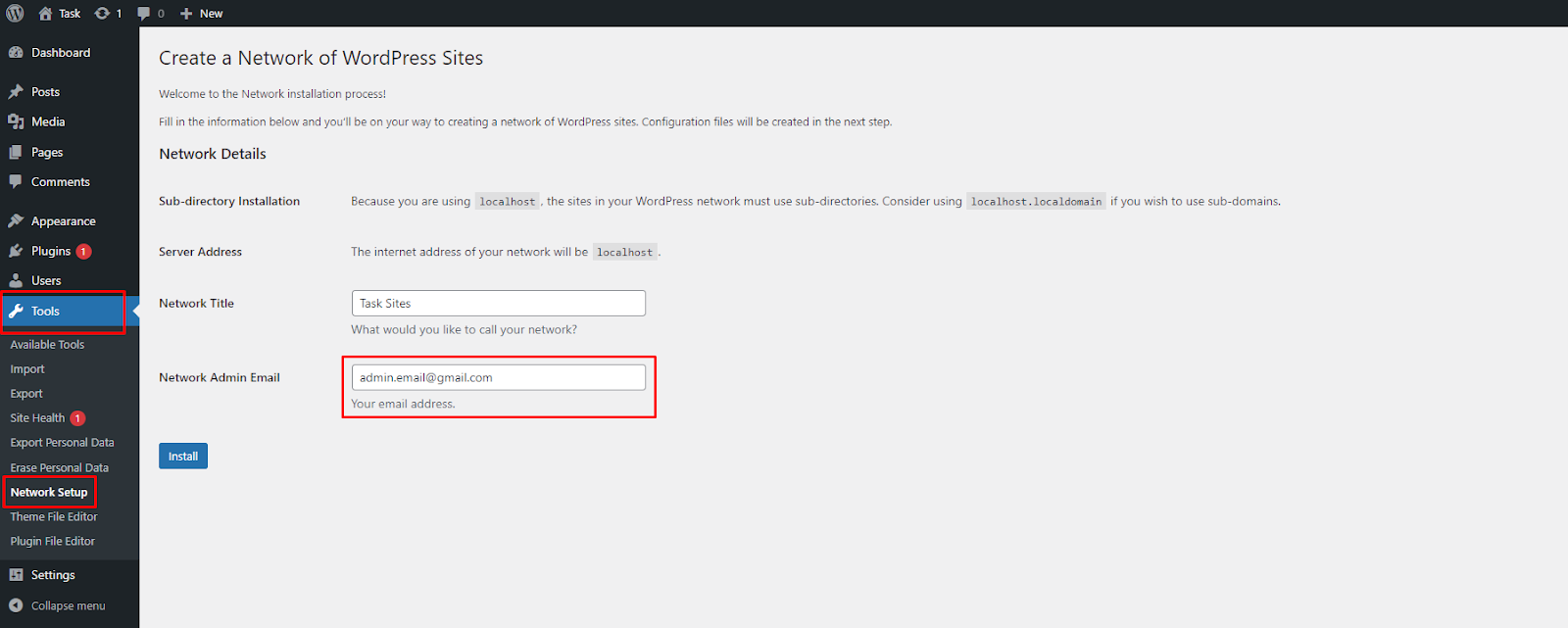
Task: Open Export Personal Data page
Action: [62, 443]
